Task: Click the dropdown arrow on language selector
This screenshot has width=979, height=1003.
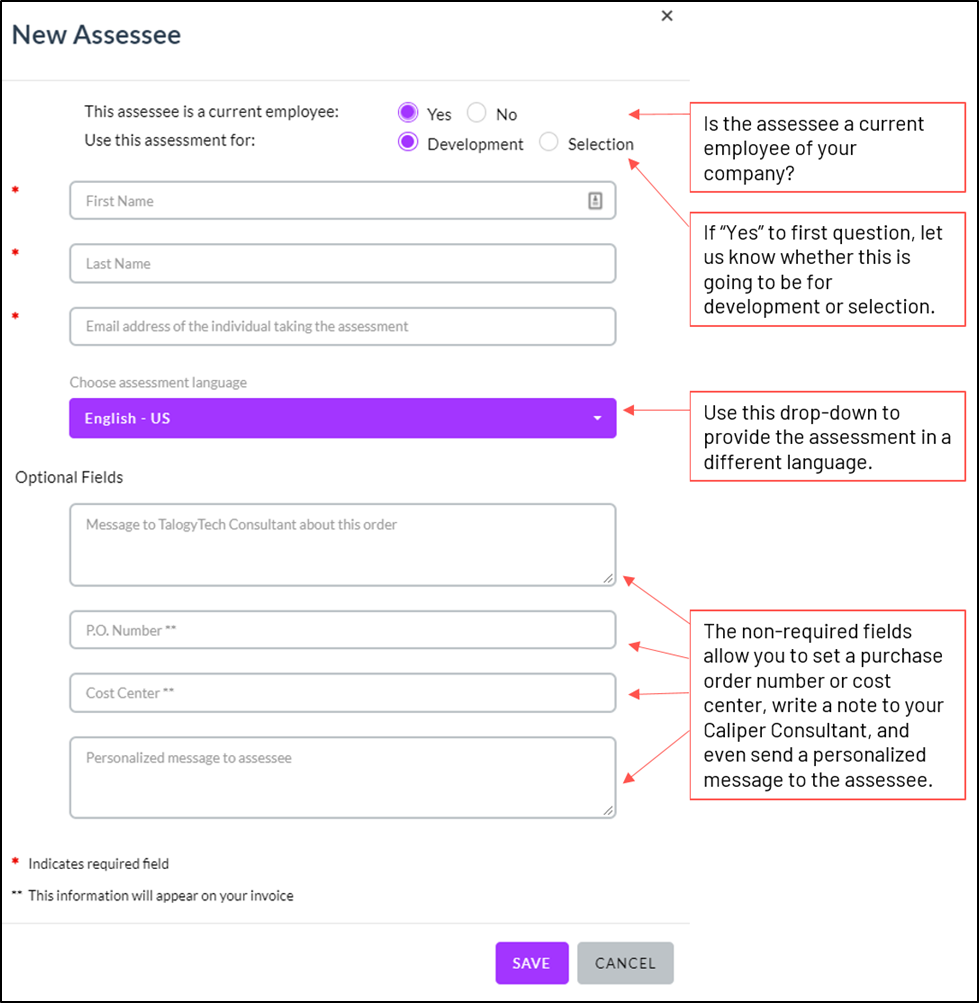Action: point(597,417)
